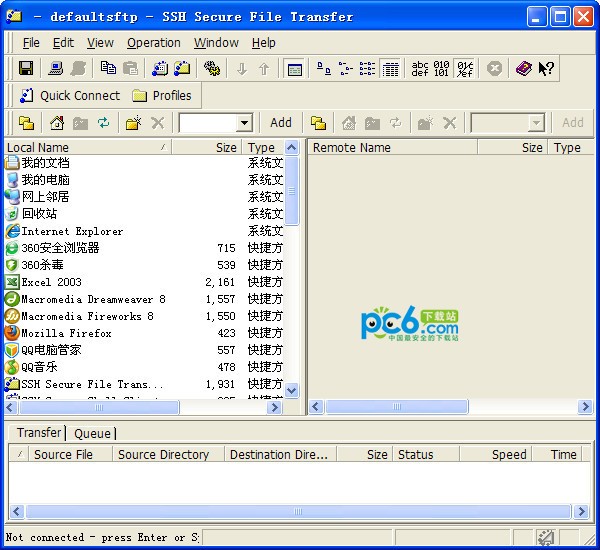Select ASCII transfer mode (abc def)
This screenshot has width=600, height=550.
point(420,68)
